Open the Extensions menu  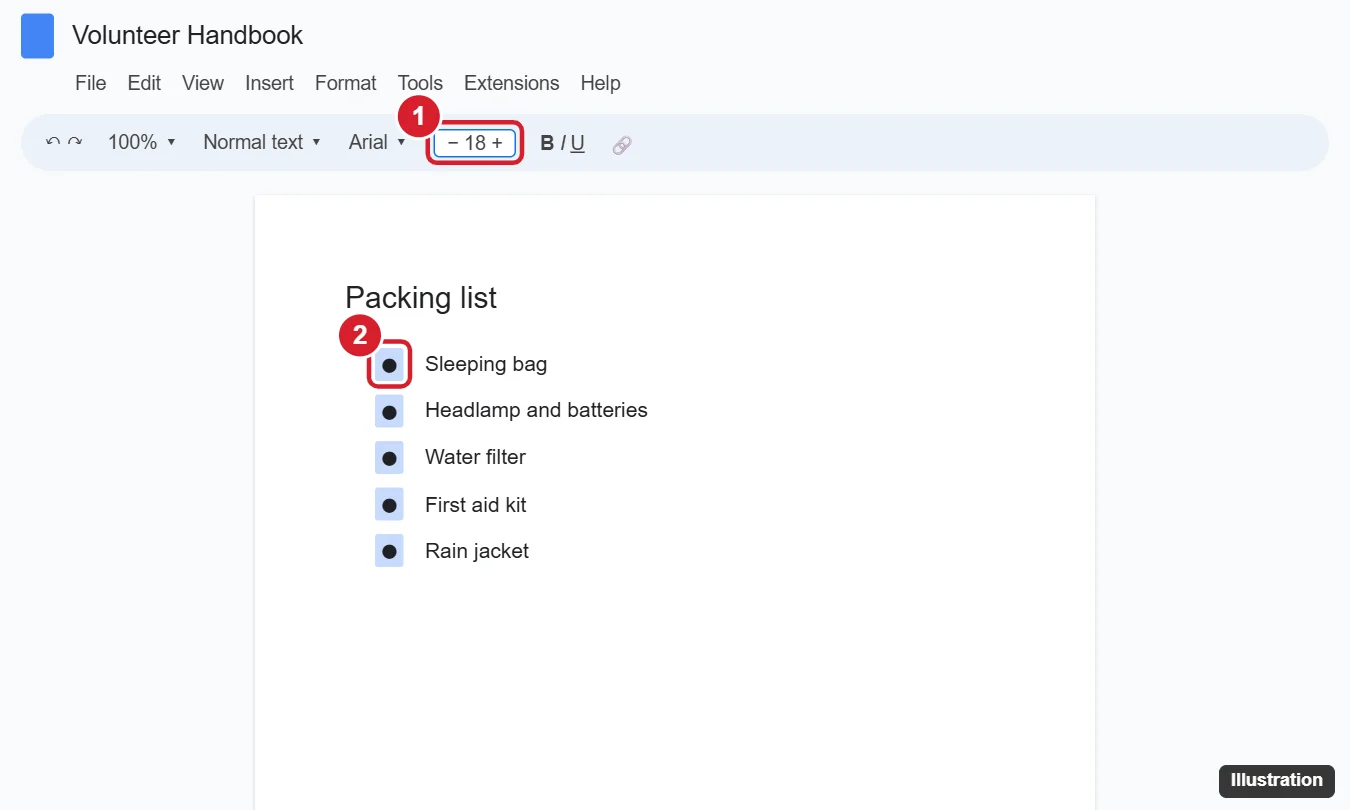tap(512, 83)
